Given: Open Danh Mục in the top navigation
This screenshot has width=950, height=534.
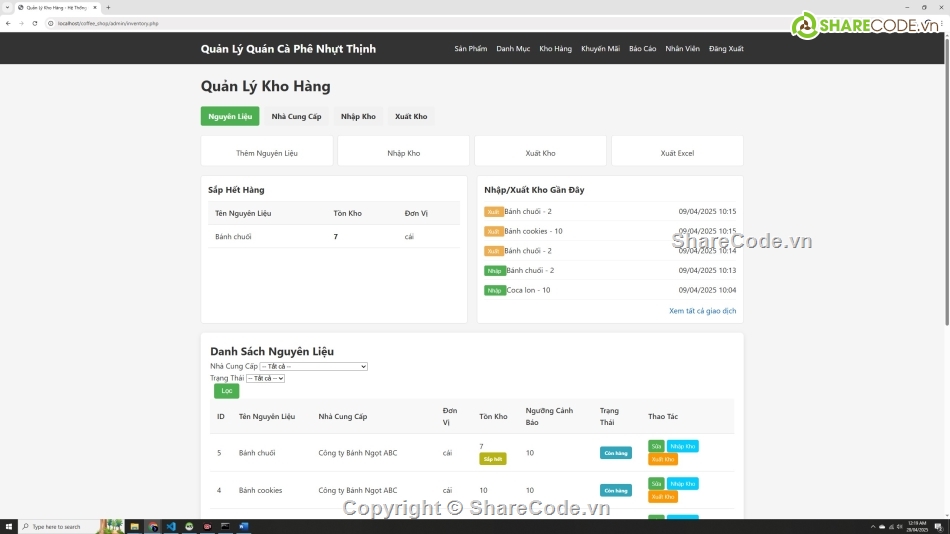Looking at the screenshot, I should click(513, 48).
